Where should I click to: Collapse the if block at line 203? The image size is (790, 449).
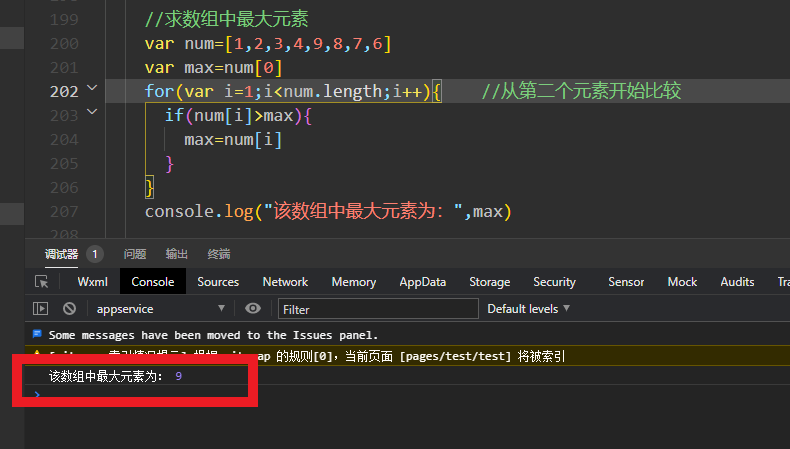(x=92, y=112)
